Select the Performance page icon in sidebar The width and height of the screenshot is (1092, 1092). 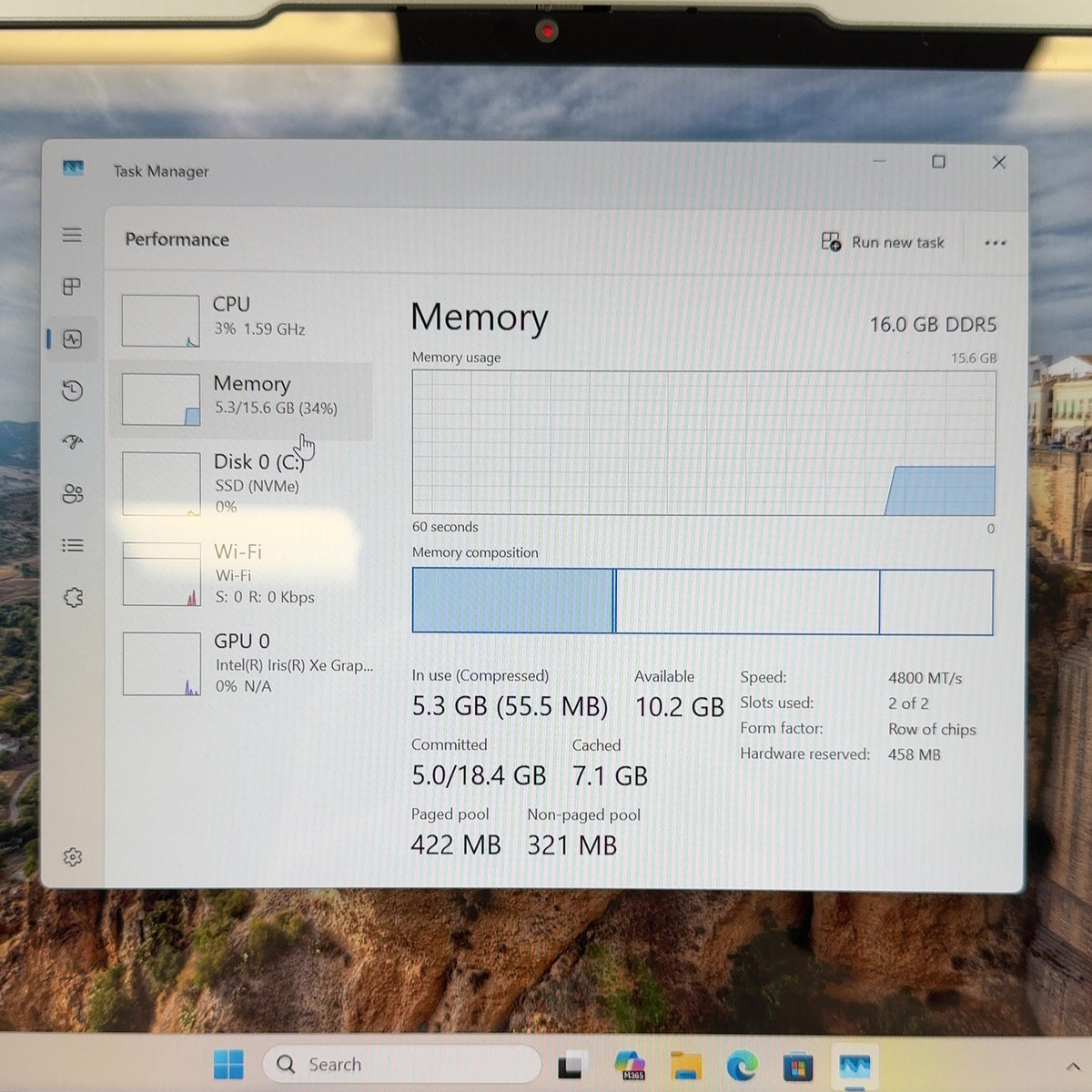click(73, 339)
